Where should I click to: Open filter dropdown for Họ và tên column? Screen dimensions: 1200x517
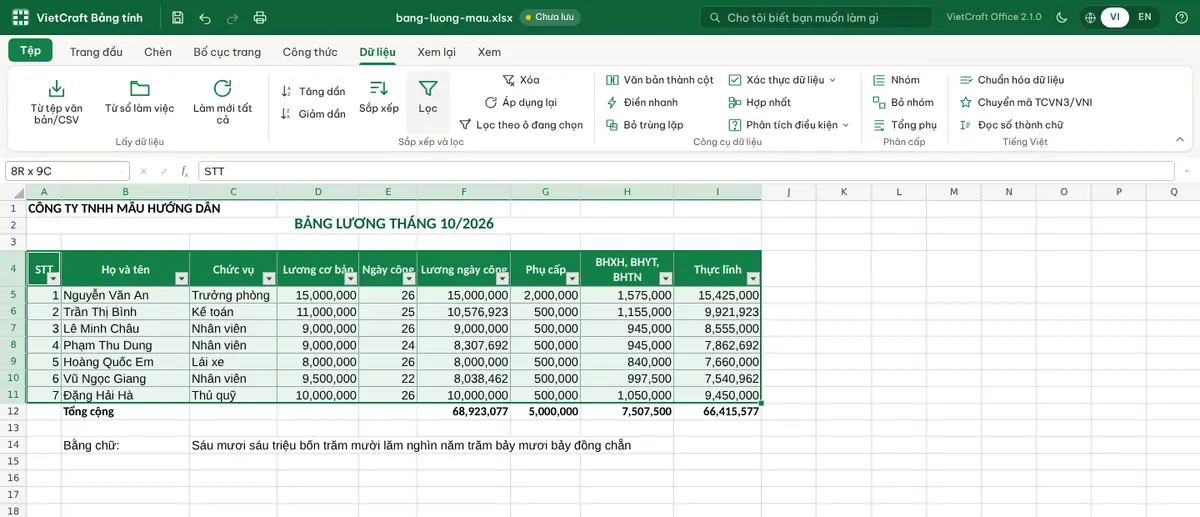point(181,279)
